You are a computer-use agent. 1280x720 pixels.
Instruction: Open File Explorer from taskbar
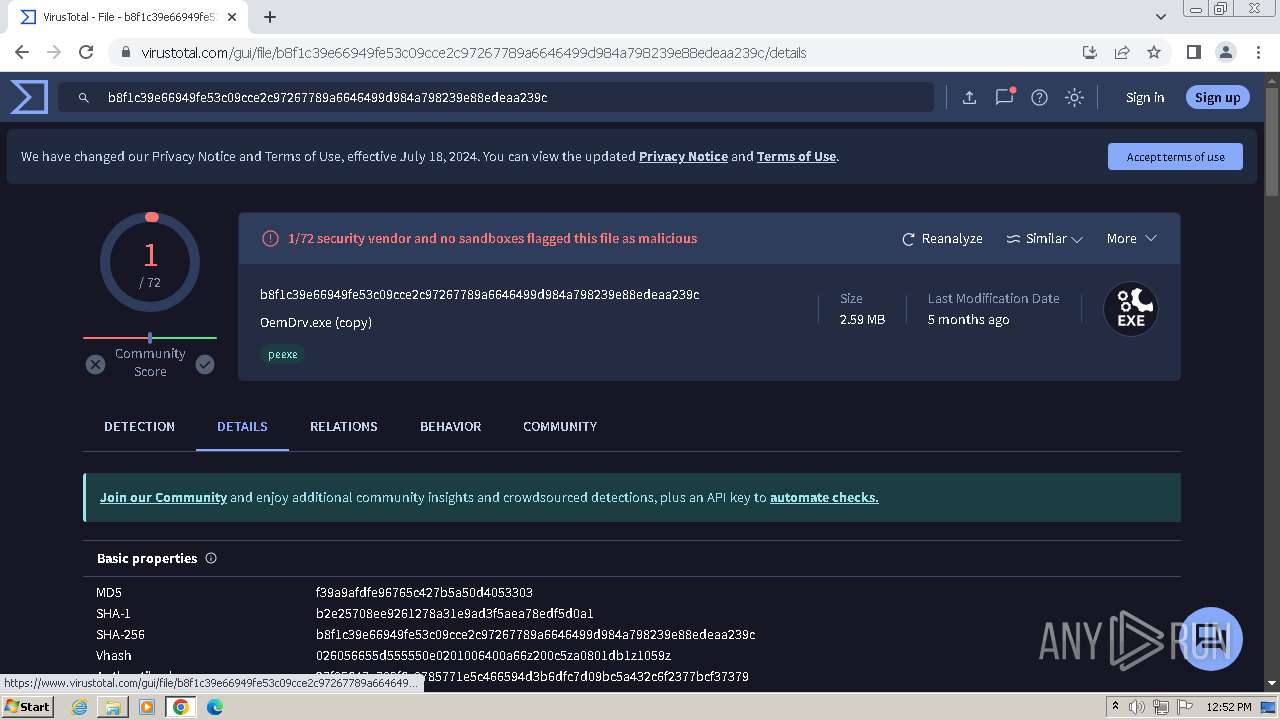113,707
